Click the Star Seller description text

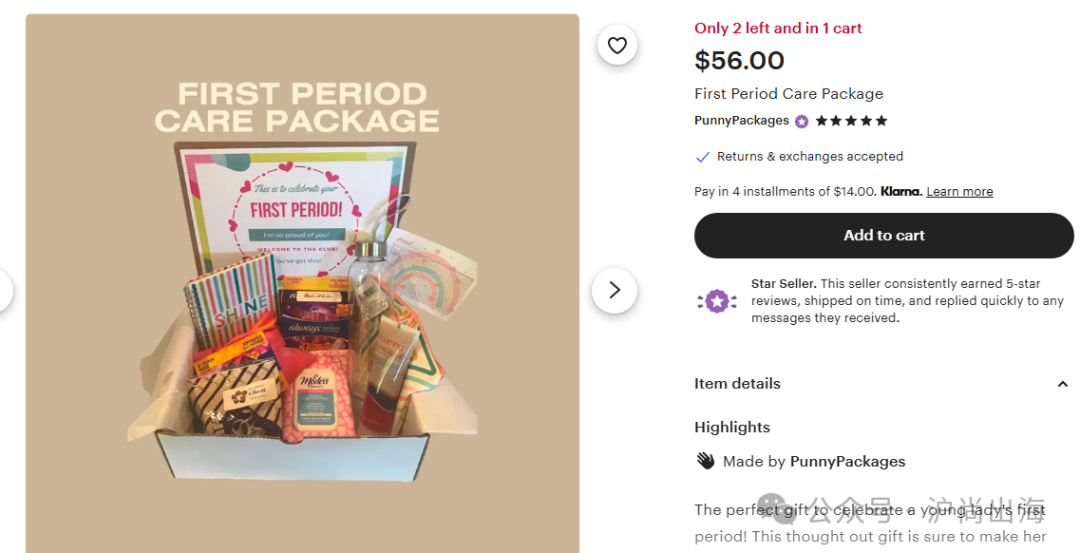pyautogui.click(x=906, y=301)
